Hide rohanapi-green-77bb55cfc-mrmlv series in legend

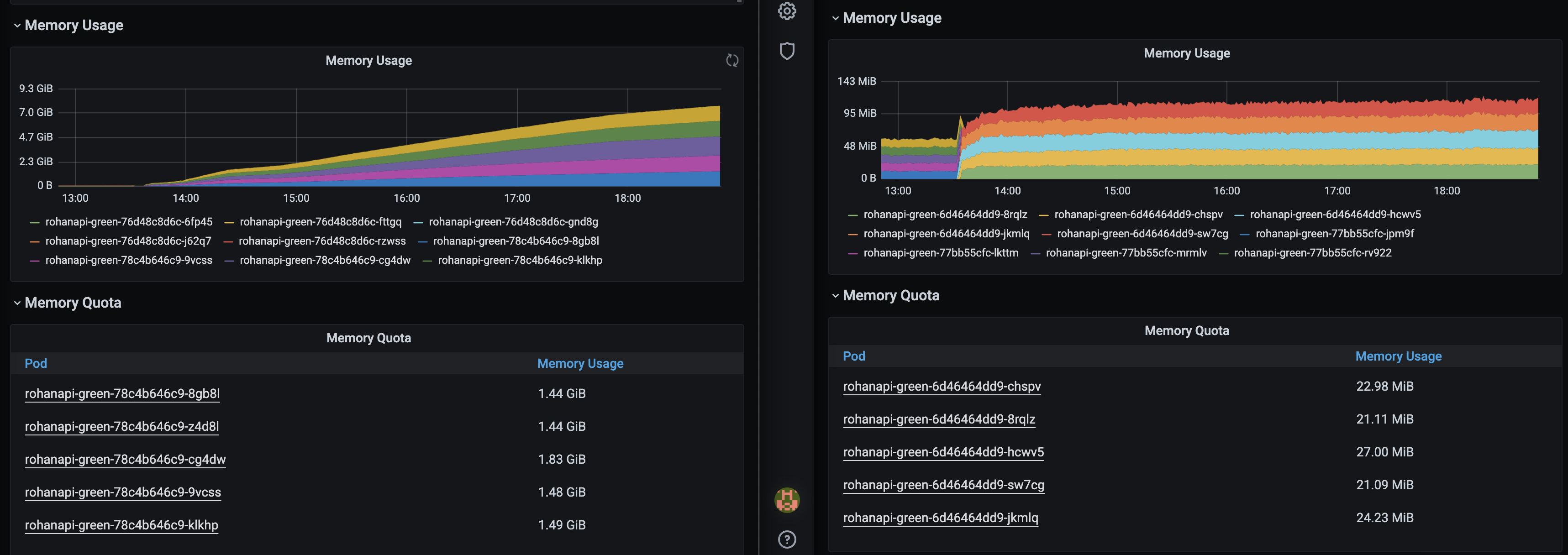[1124, 252]
